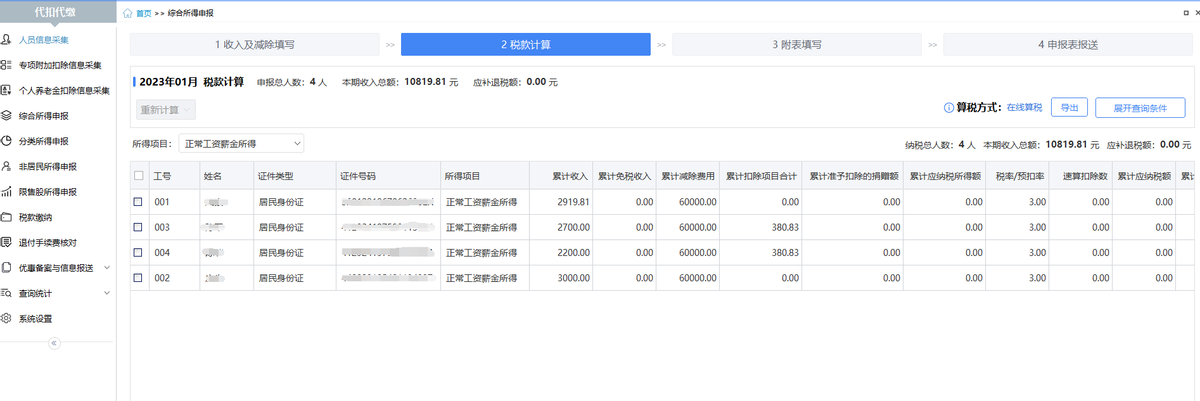The height and width of the screenshot is (401, 1200).
Task: Click the 优惠备案与信息报送 sidebar icon
Action: [7, 268]
